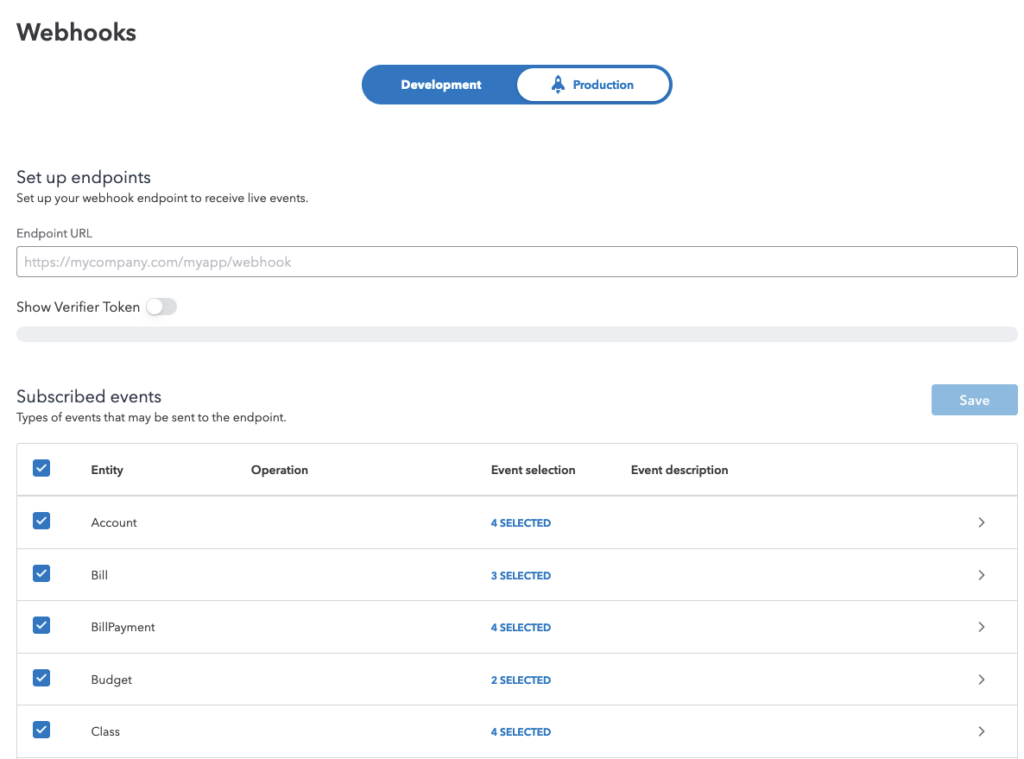Image resolution: width=1024 pixels, height=759 pixels.
Task: Open the 4 SELECTED link for Class
Action: coord(521,731)
